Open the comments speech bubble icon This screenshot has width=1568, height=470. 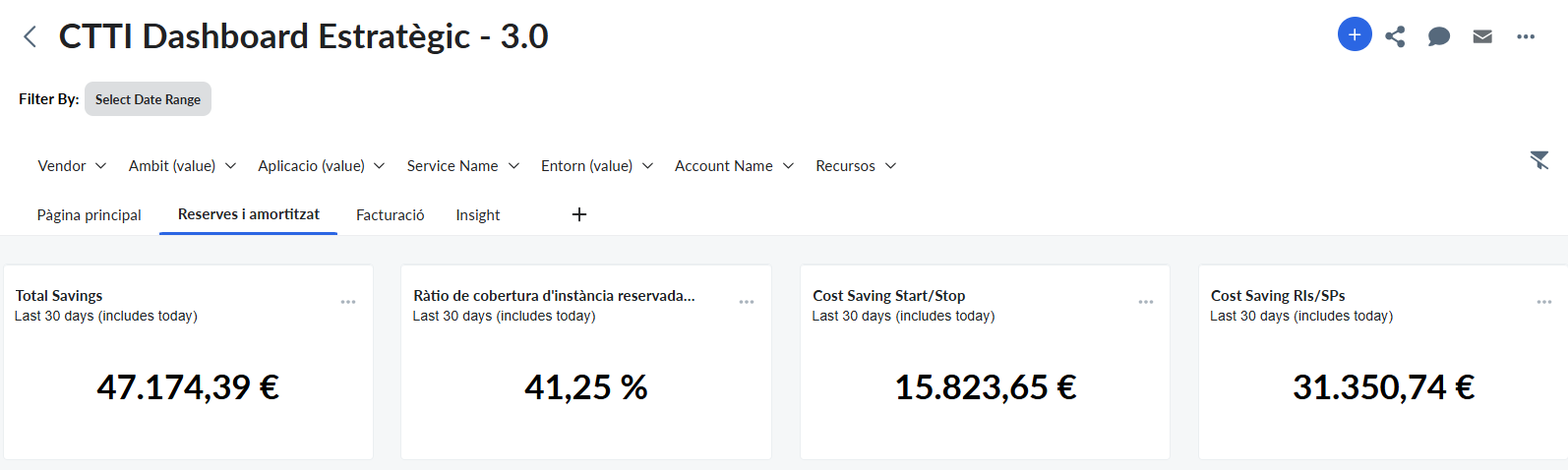pos(1439,36)
